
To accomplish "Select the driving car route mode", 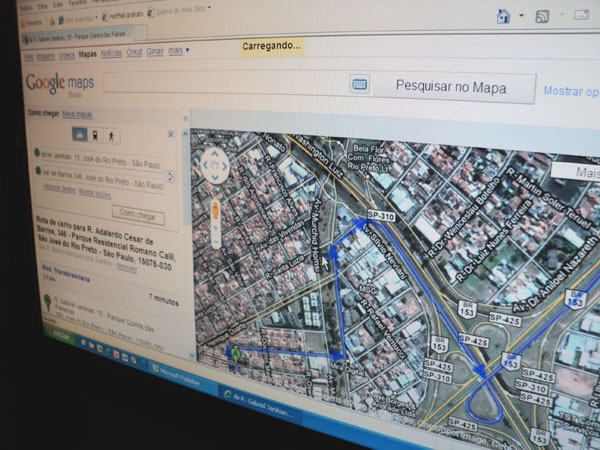I will (x=80, y=134).
